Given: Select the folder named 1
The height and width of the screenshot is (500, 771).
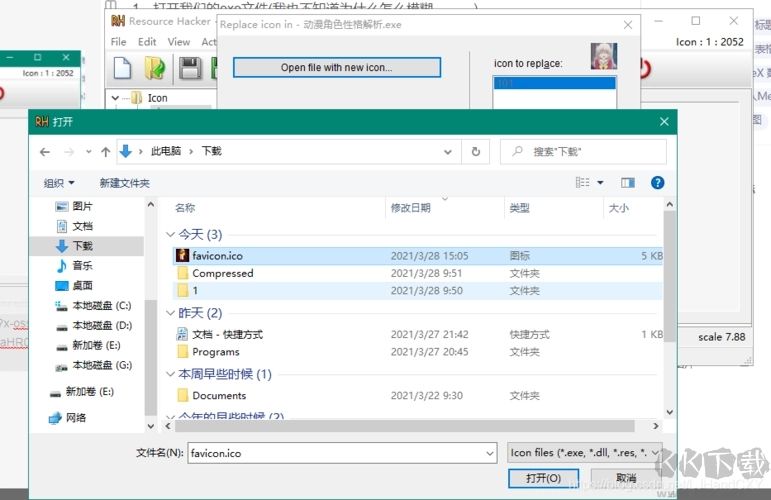Looking at the screenshot, I should click(x=418, y=291).
